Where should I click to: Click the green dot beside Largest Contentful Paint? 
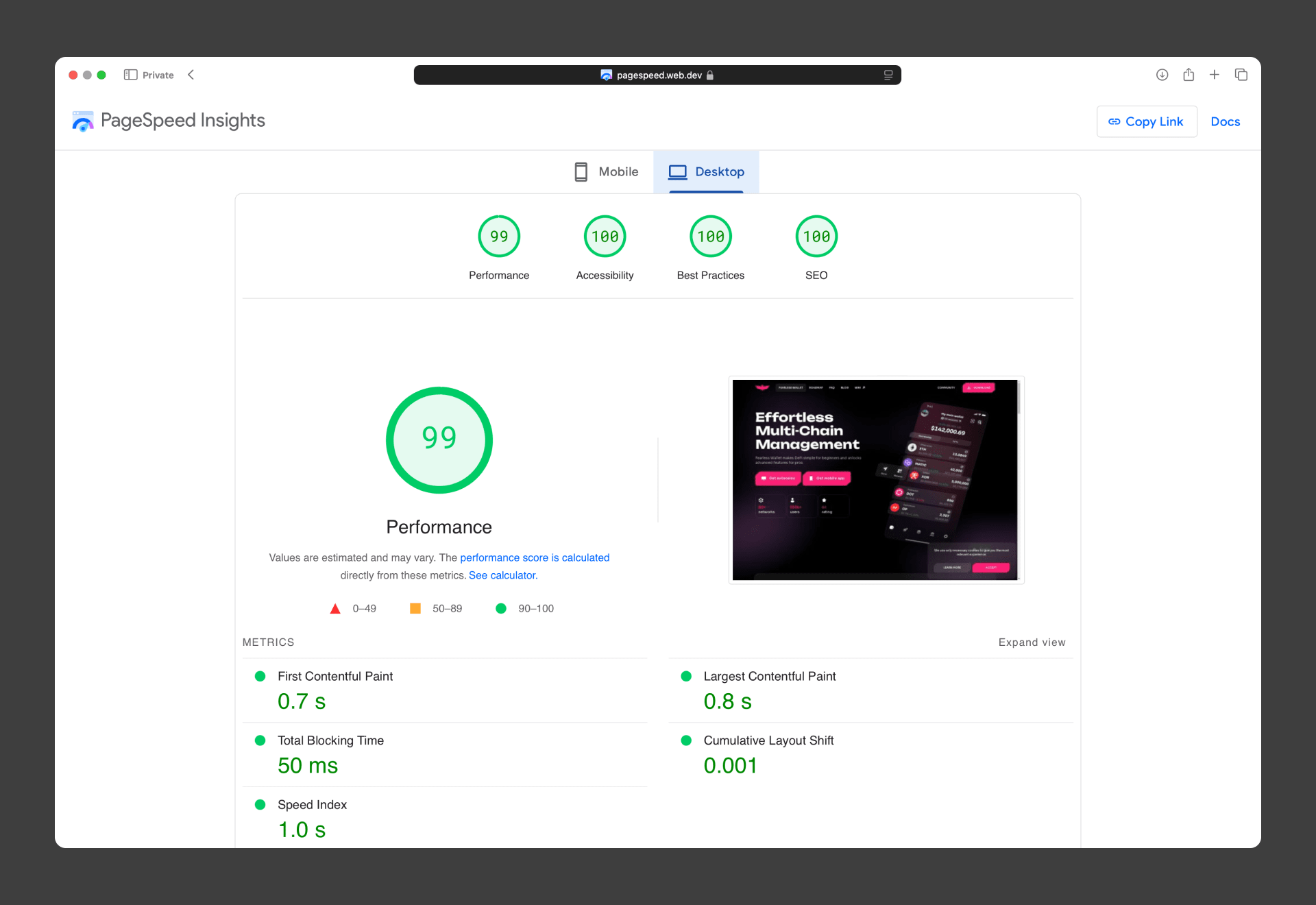686,676
